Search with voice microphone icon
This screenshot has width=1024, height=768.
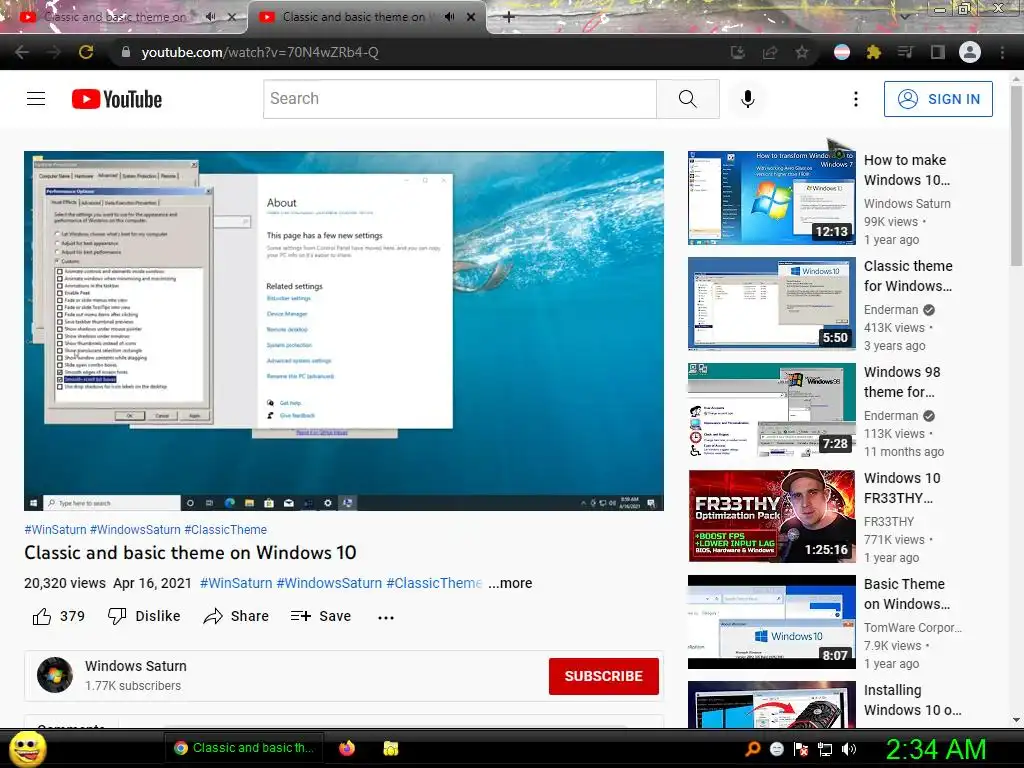pos(748,99)
